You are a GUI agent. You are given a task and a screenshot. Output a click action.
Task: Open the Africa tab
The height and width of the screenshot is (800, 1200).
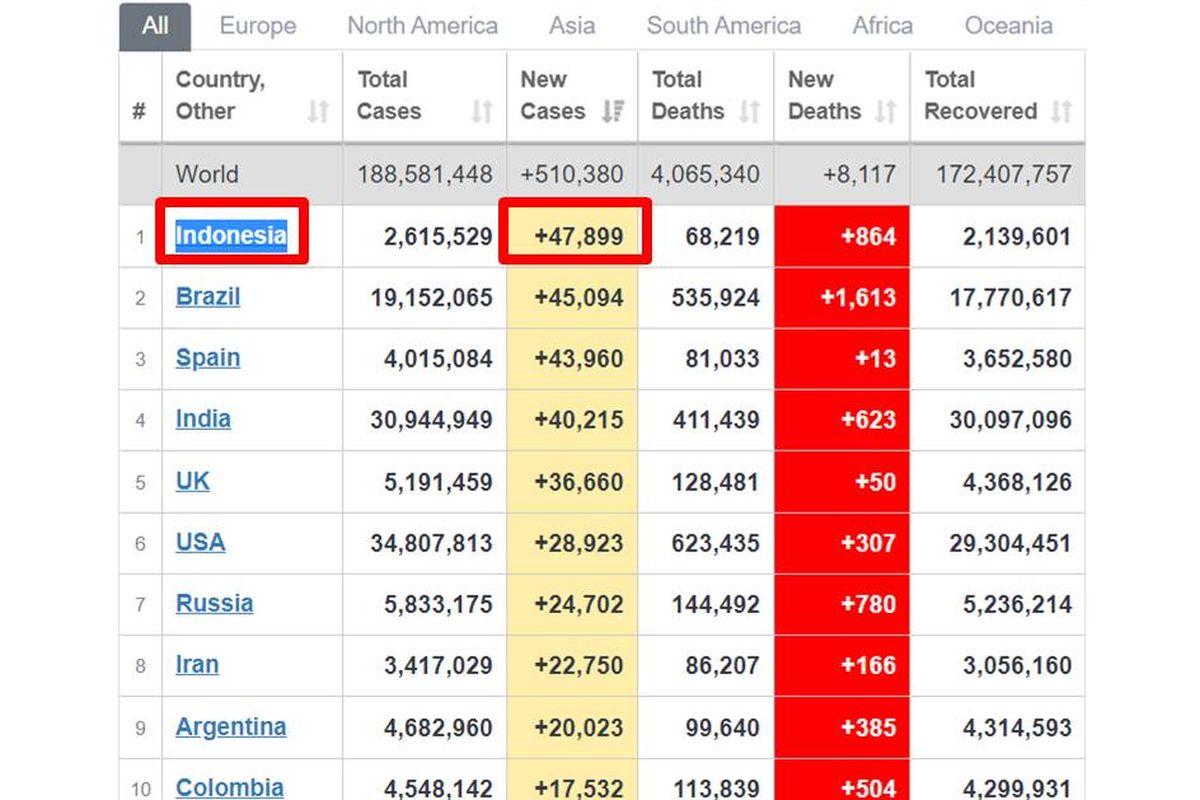tap(882, 26)
